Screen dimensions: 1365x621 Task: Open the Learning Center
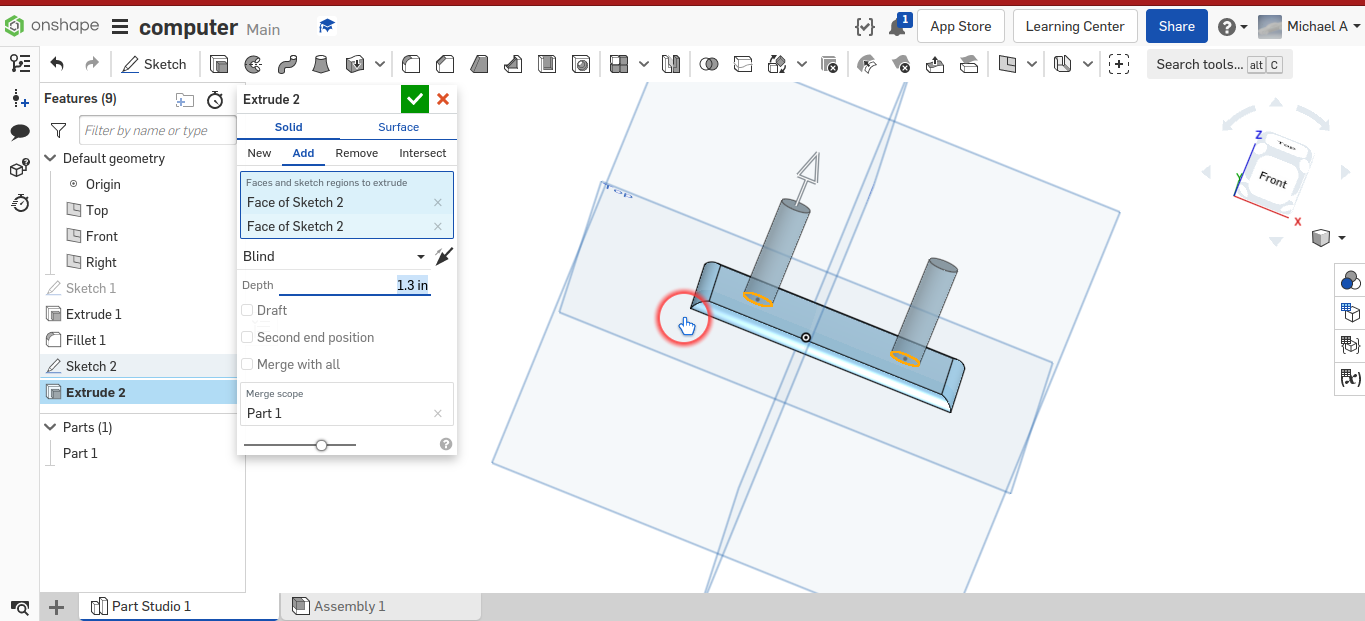click(x=1075, y=26)
